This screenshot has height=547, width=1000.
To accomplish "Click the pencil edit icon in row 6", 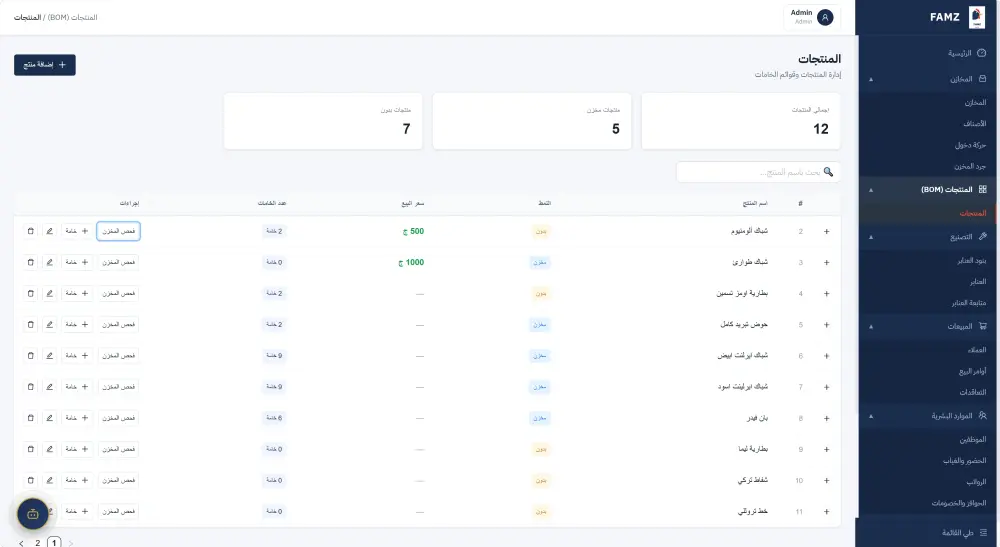I will pyautogui.click(x=49, y=355).
